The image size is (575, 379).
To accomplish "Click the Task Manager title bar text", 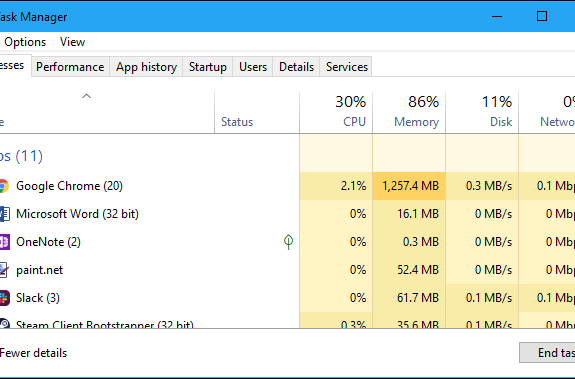I will pyautogui.click(x=33, y=17).
